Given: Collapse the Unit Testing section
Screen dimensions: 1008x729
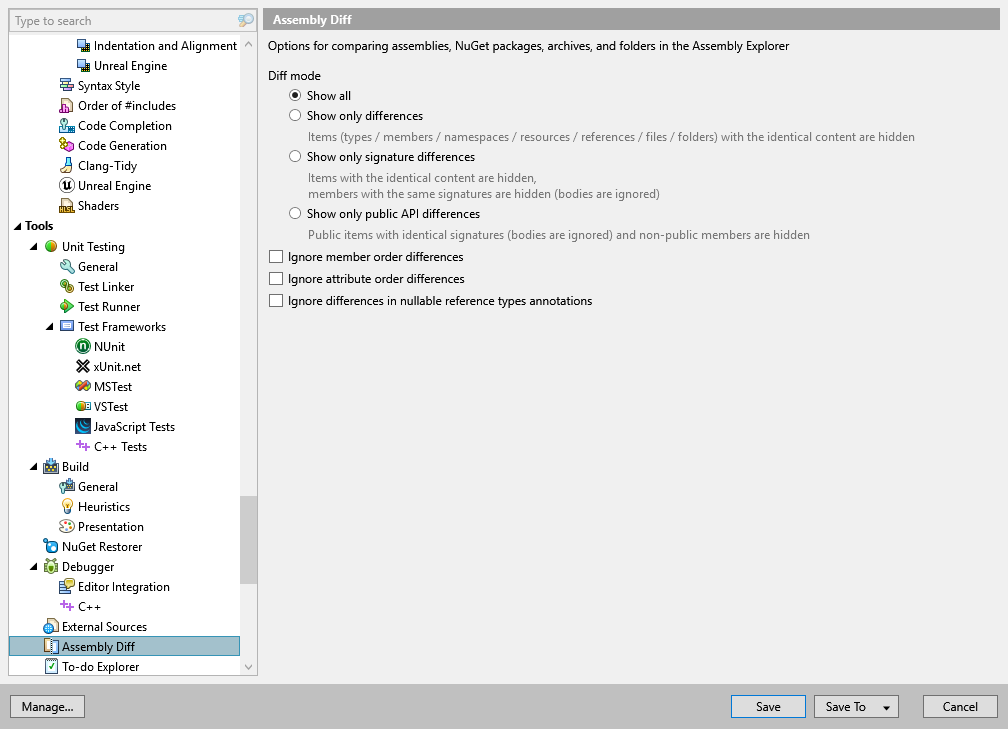Looking at the screenshot, I should point(33,246).
